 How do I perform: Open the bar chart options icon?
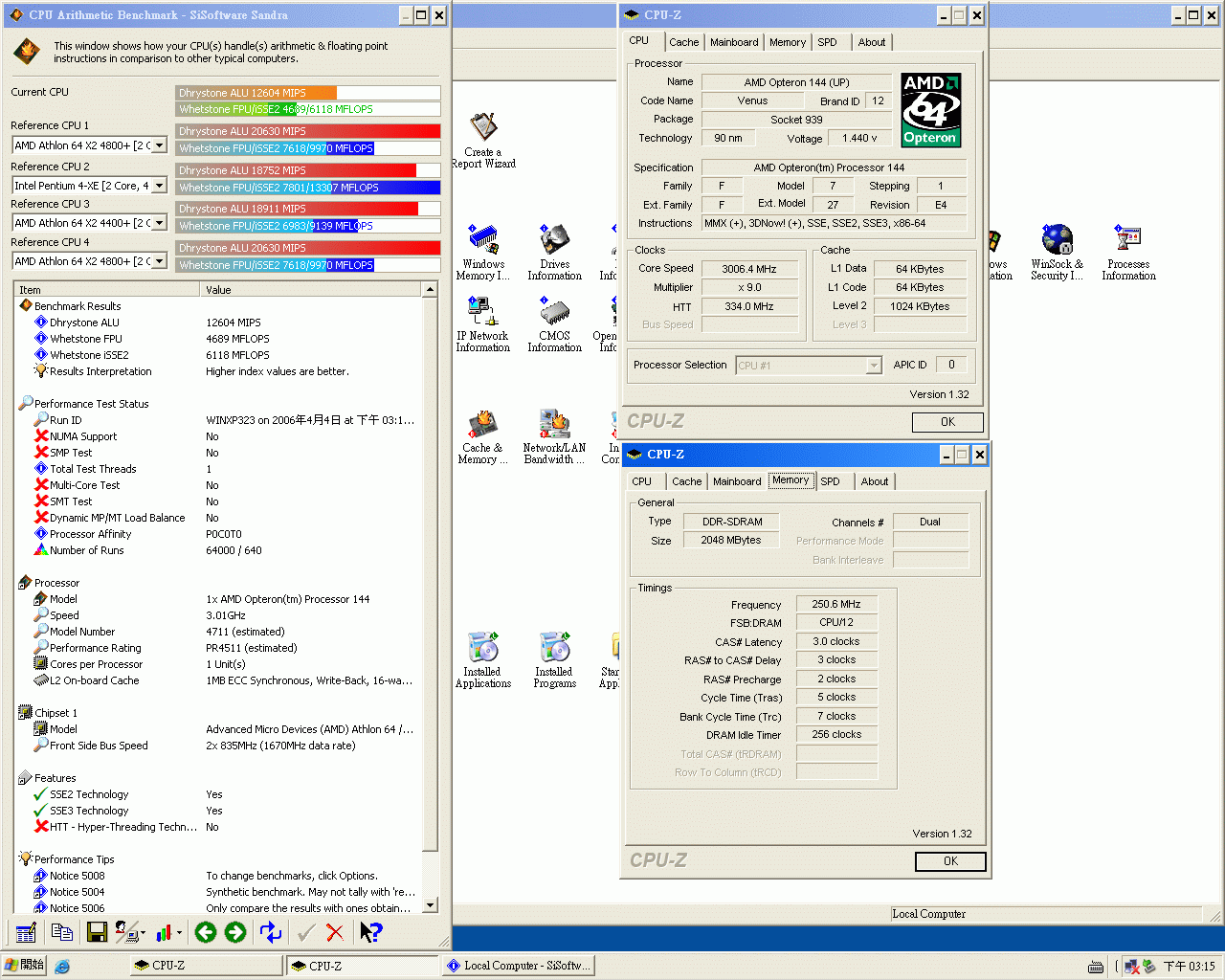click(165, 932)
